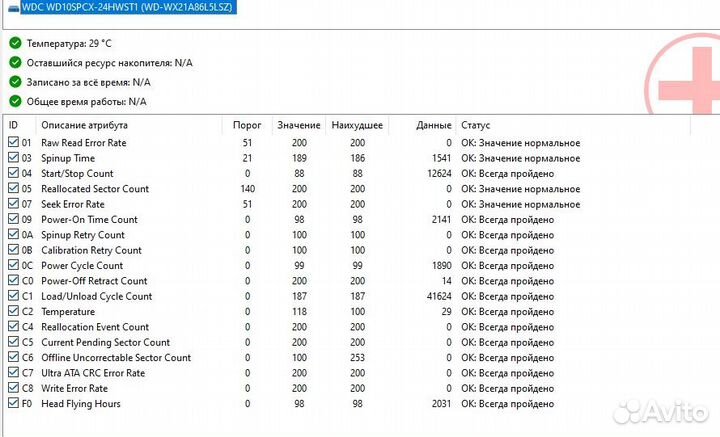Select the Load/Unload Cycle Count row

pos(96,296)
